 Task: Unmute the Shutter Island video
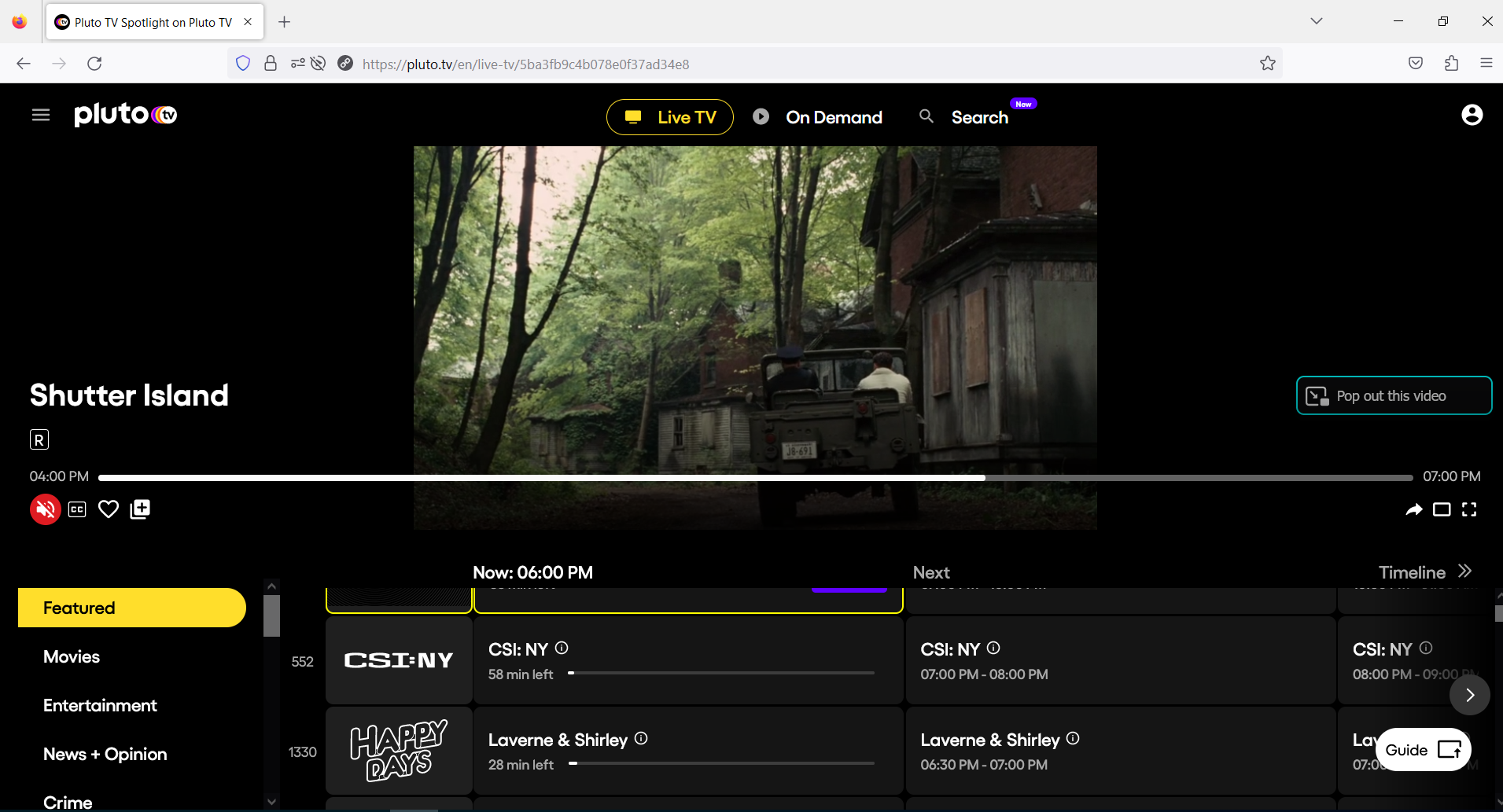click(45, 509)
